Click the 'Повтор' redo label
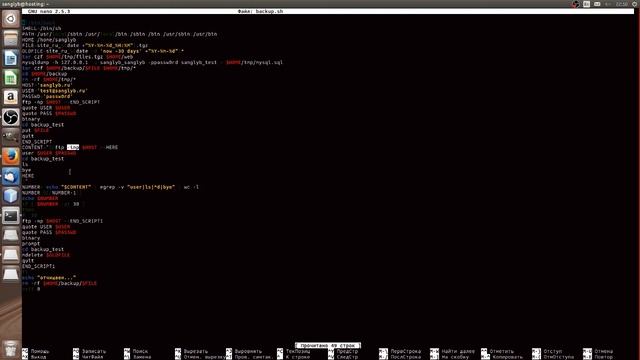The width and height of the screenshot is (640, 360). pos(604,357)
